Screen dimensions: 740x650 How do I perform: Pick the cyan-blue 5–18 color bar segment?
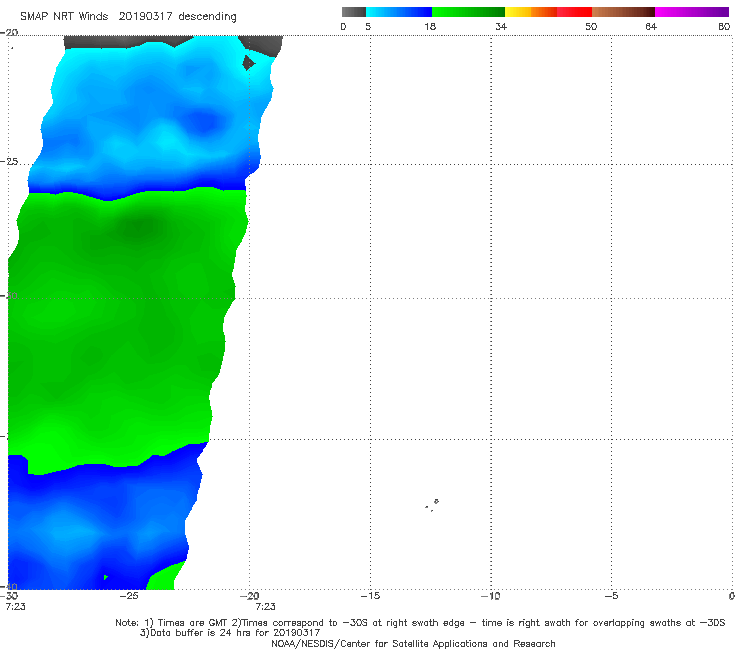(x=399, y=12)
